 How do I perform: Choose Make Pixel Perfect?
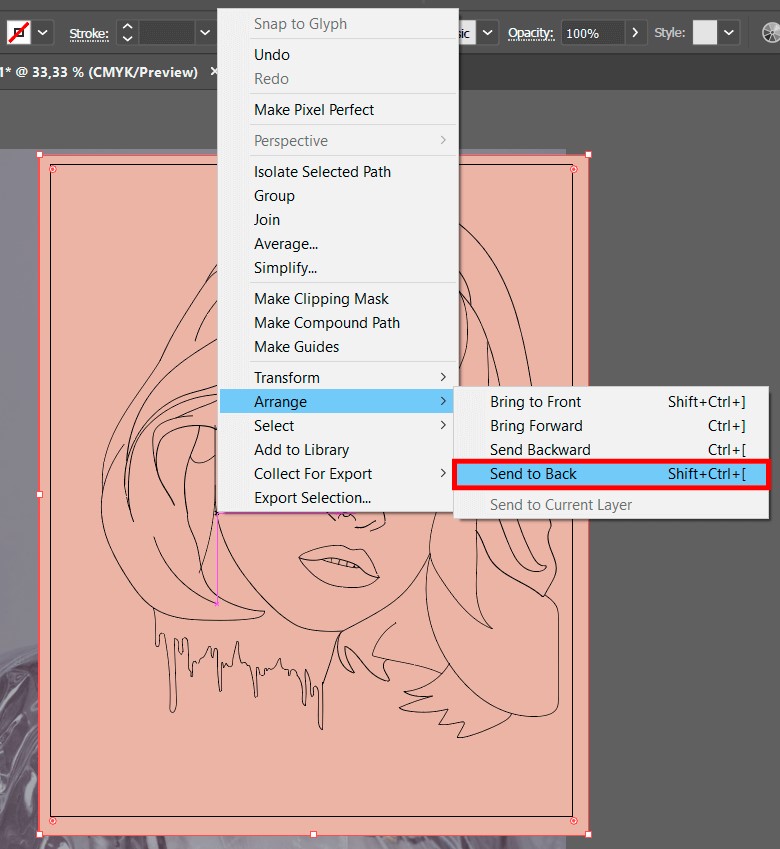tap(314, 110)
